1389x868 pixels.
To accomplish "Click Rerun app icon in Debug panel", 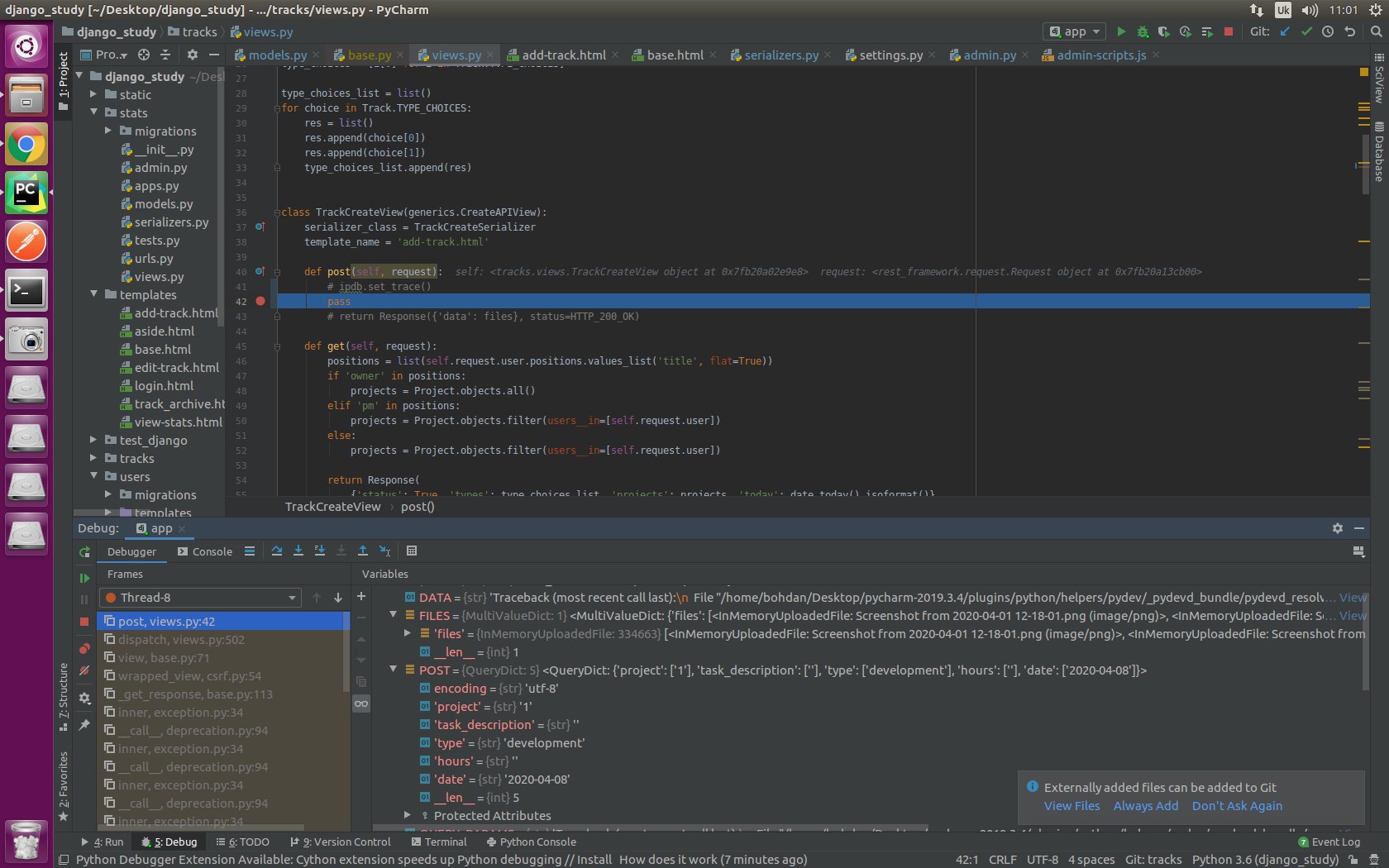I will (84, 551).
